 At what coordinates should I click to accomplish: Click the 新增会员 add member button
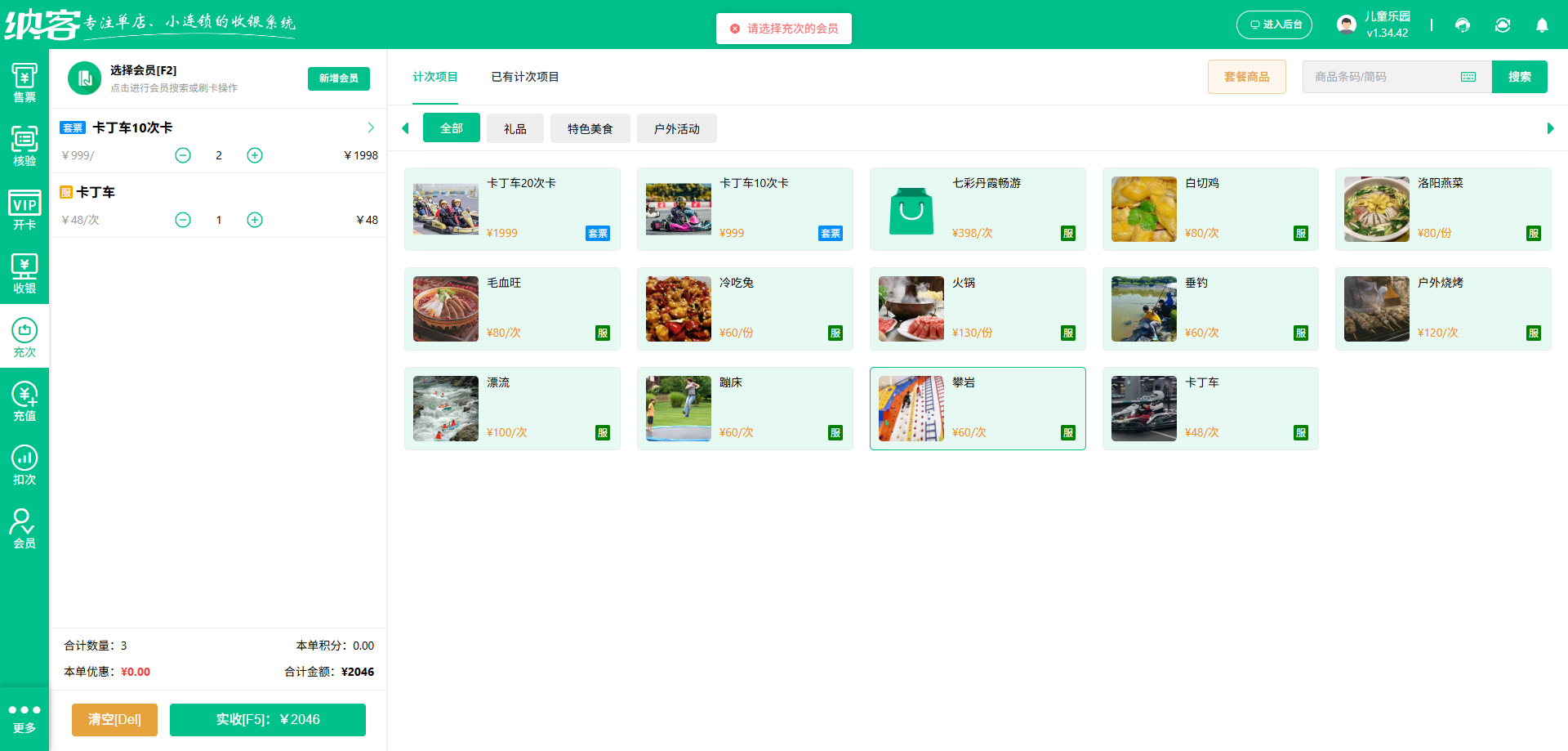click(338, 78)
